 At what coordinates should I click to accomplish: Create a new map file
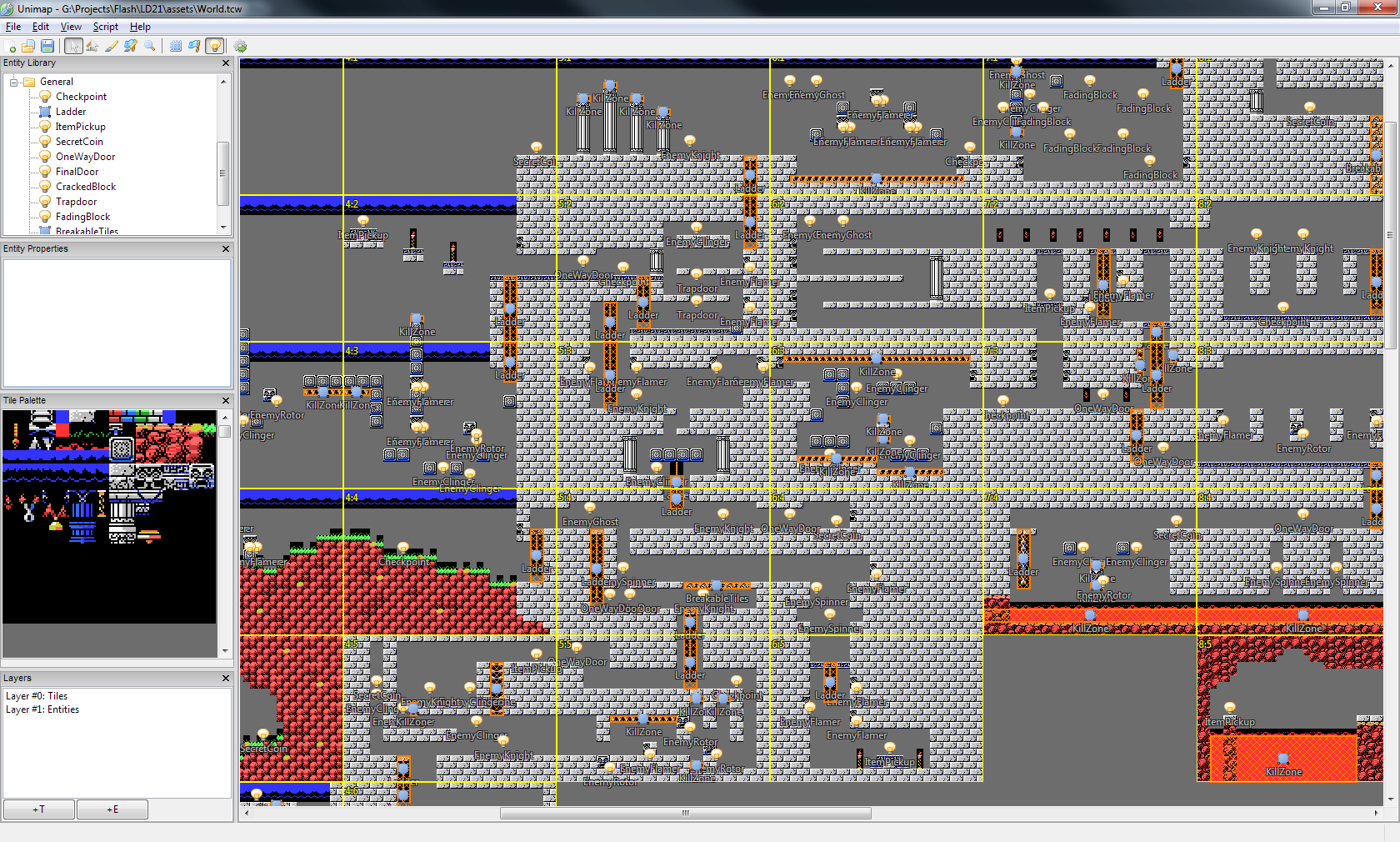[11, 47]
